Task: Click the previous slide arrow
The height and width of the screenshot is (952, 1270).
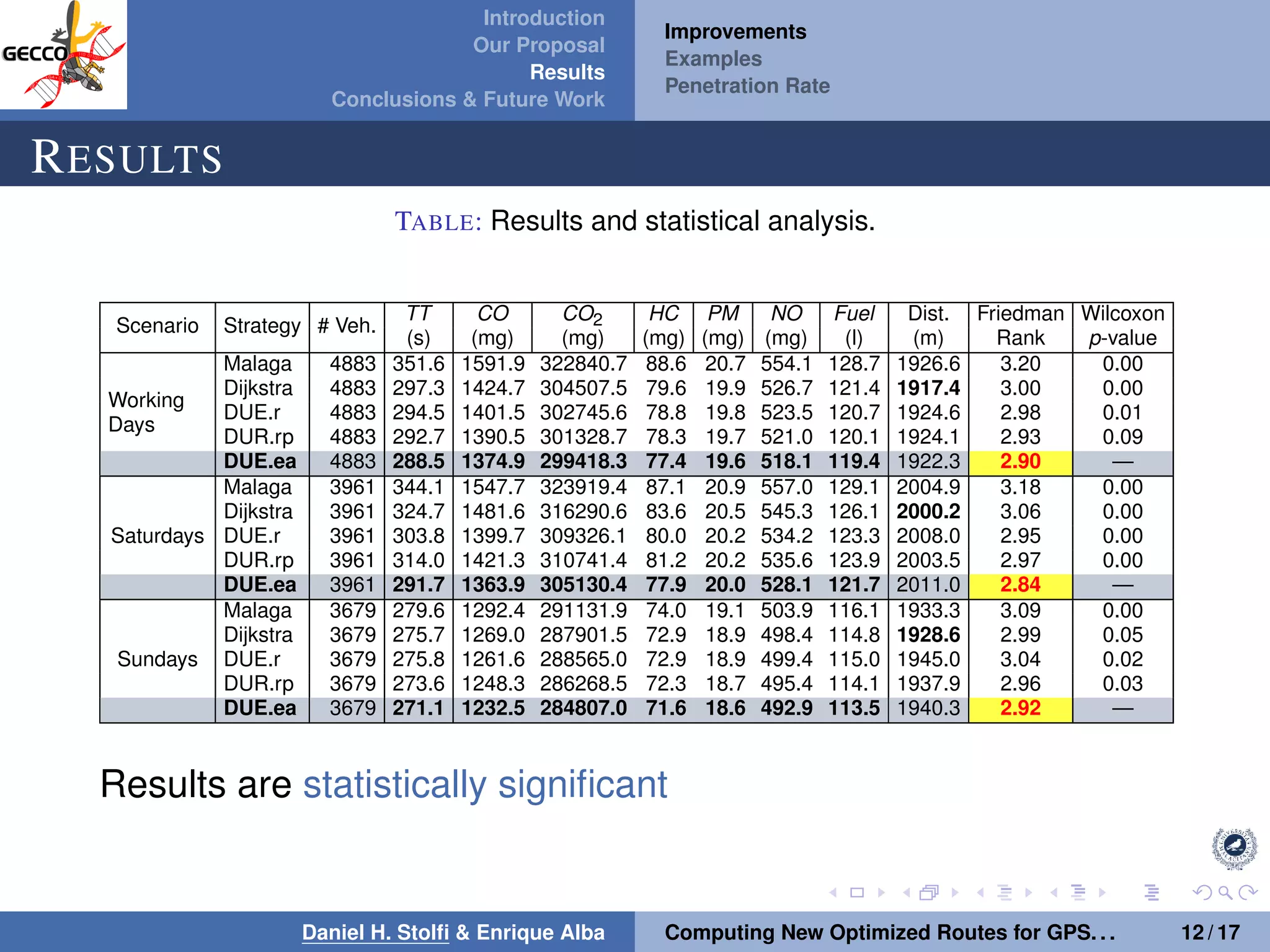Action: [833, 892]
